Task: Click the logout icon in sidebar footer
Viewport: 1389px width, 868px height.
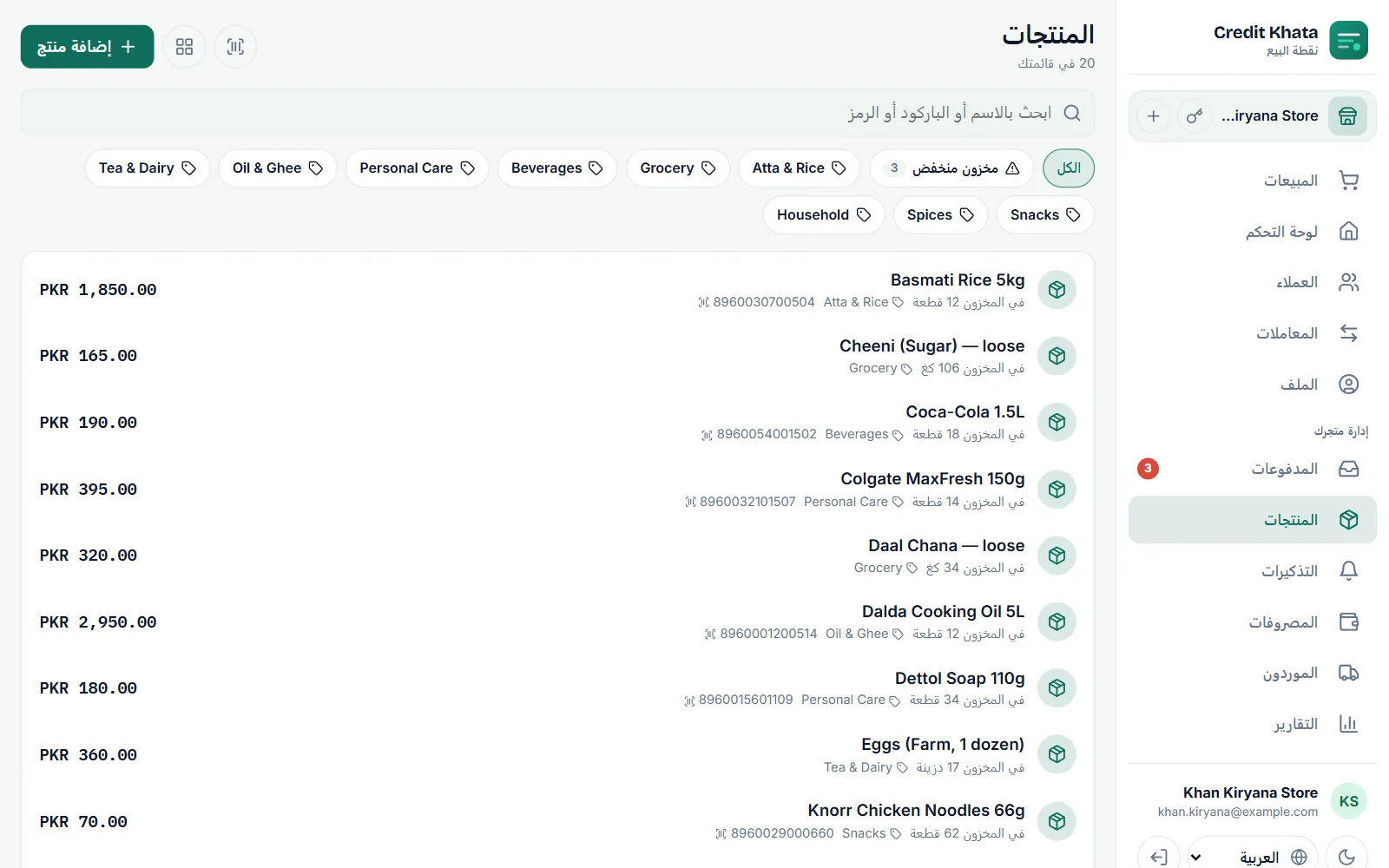Action: coord(1159,858)
